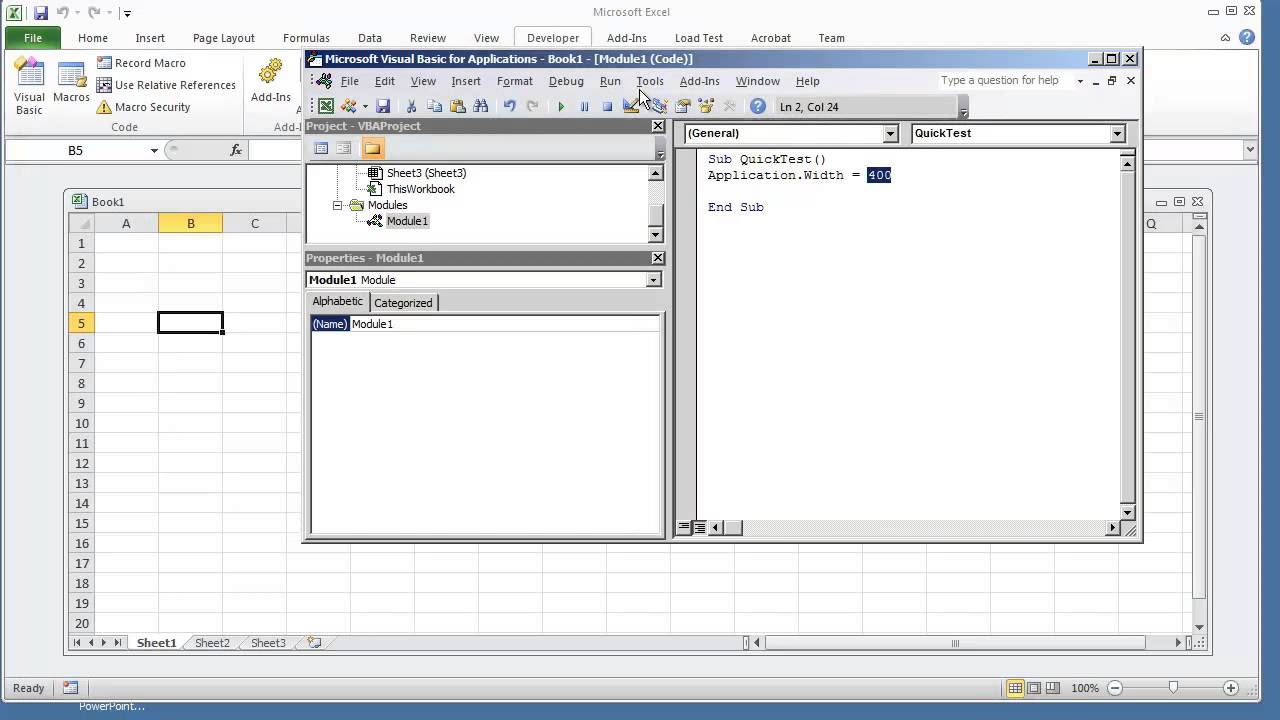This screenshot has width=1280, height=720.
Task: Switch to the Page Layout ribbon tab
Action: tap(224, 38)
